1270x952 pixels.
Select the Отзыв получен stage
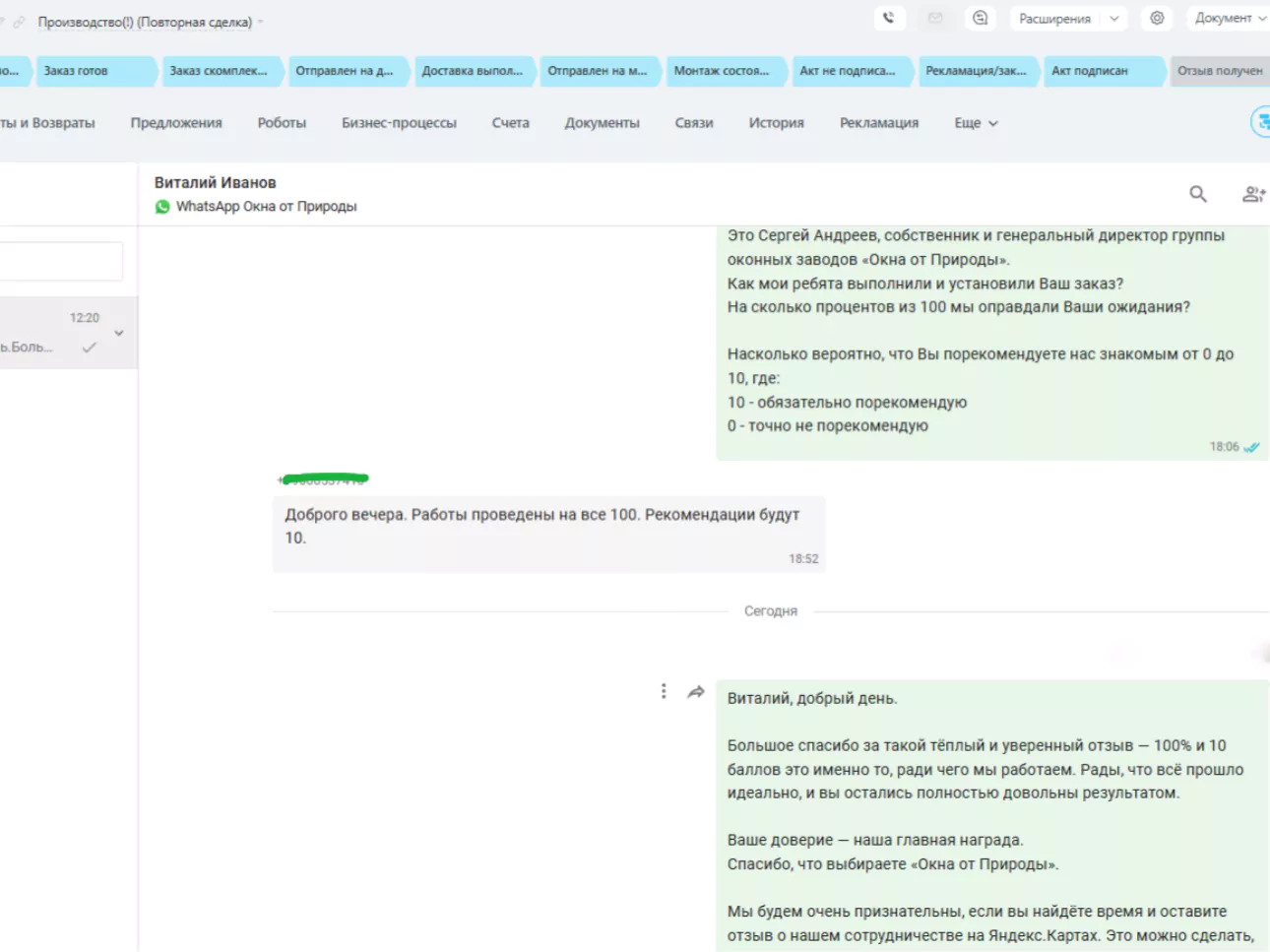pos(1220,71)
